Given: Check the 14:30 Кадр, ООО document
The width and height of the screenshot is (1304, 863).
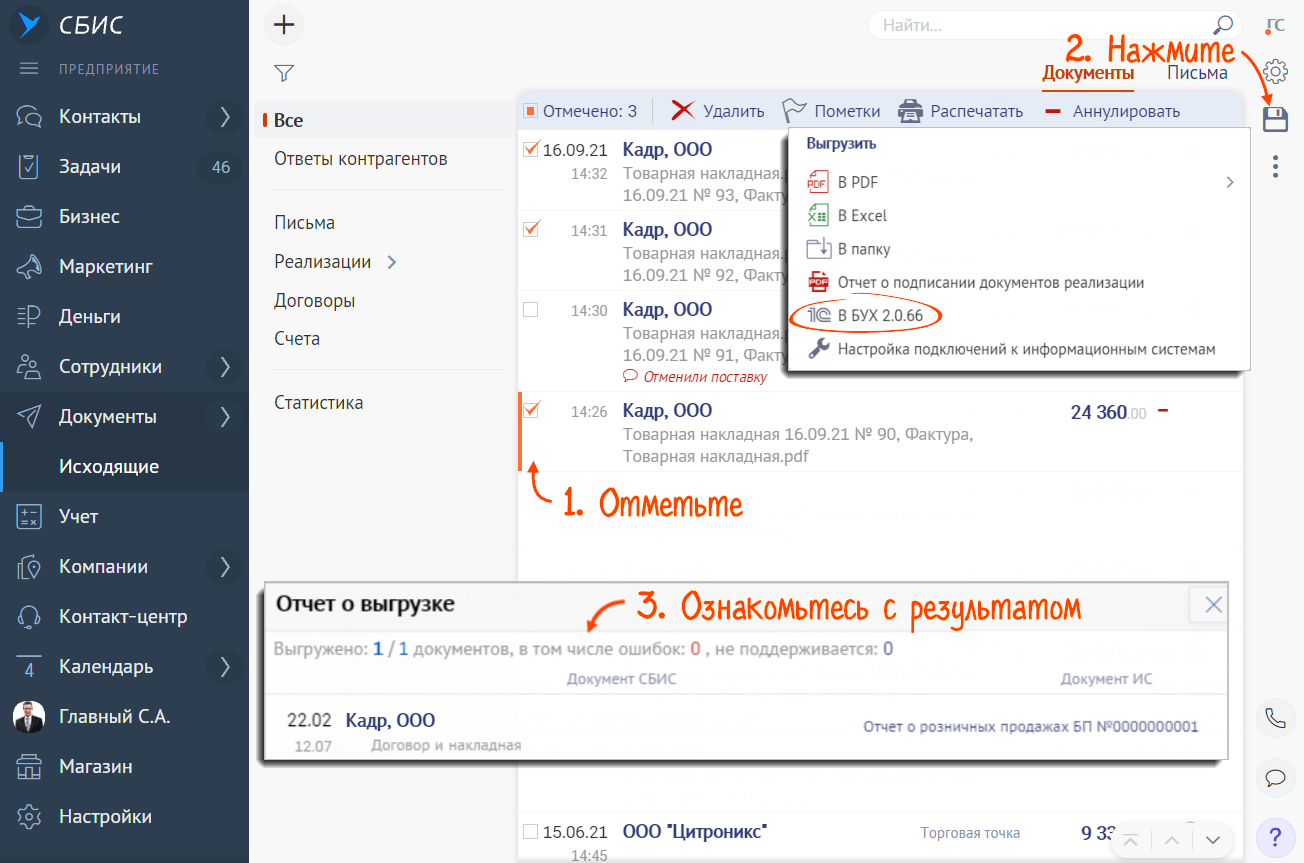Looking at the screenshot, I should tap(531, 310).
